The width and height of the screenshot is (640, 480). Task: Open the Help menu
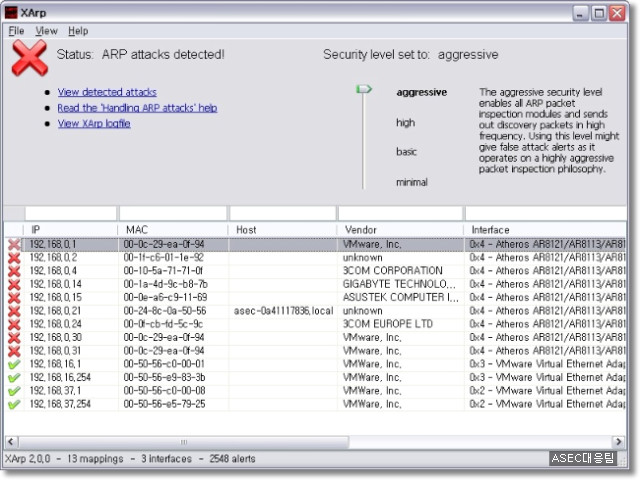pyautogui.click(x=78, y=31)
